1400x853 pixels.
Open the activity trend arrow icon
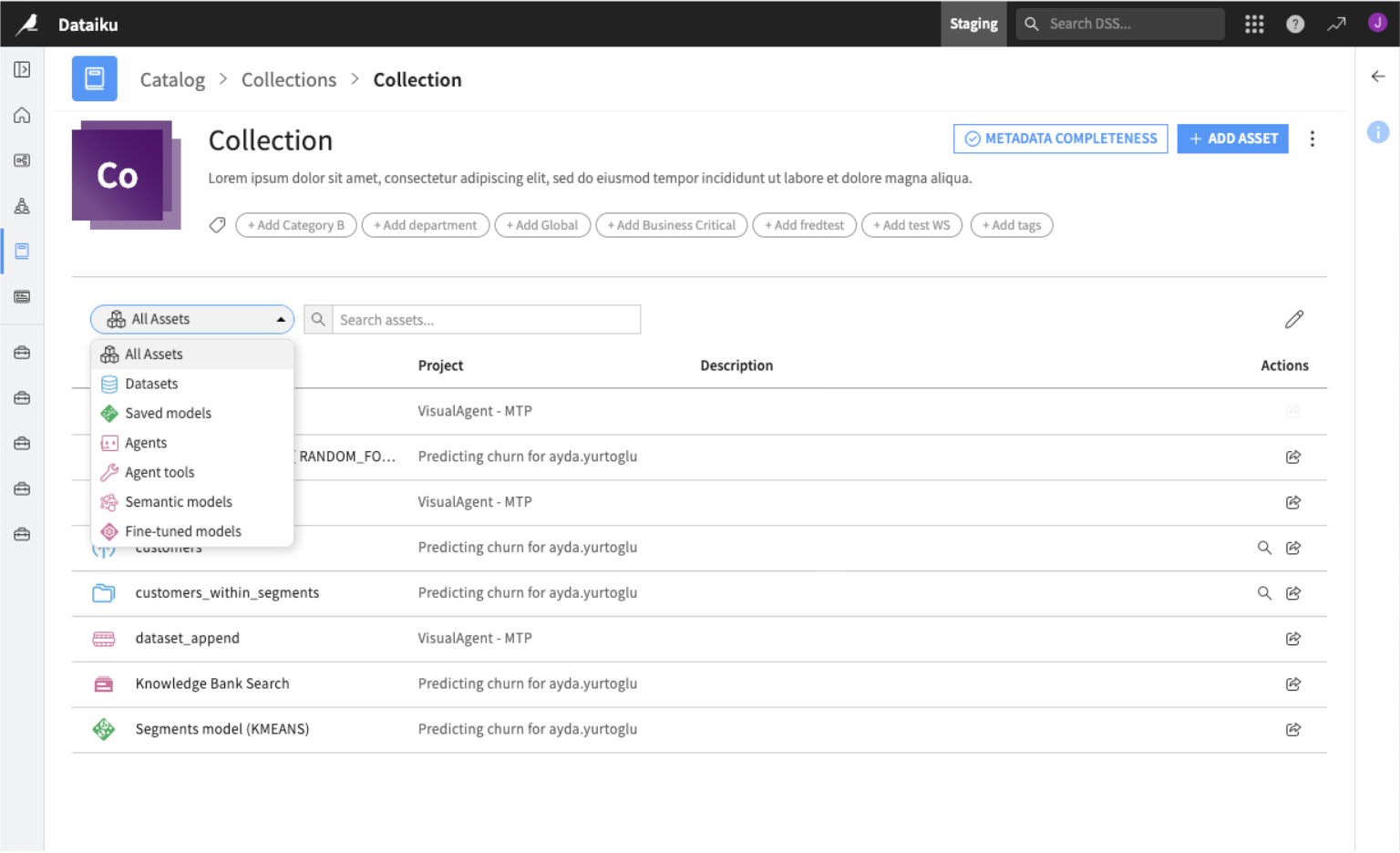pyautogui.click(x=1336, y=24)
